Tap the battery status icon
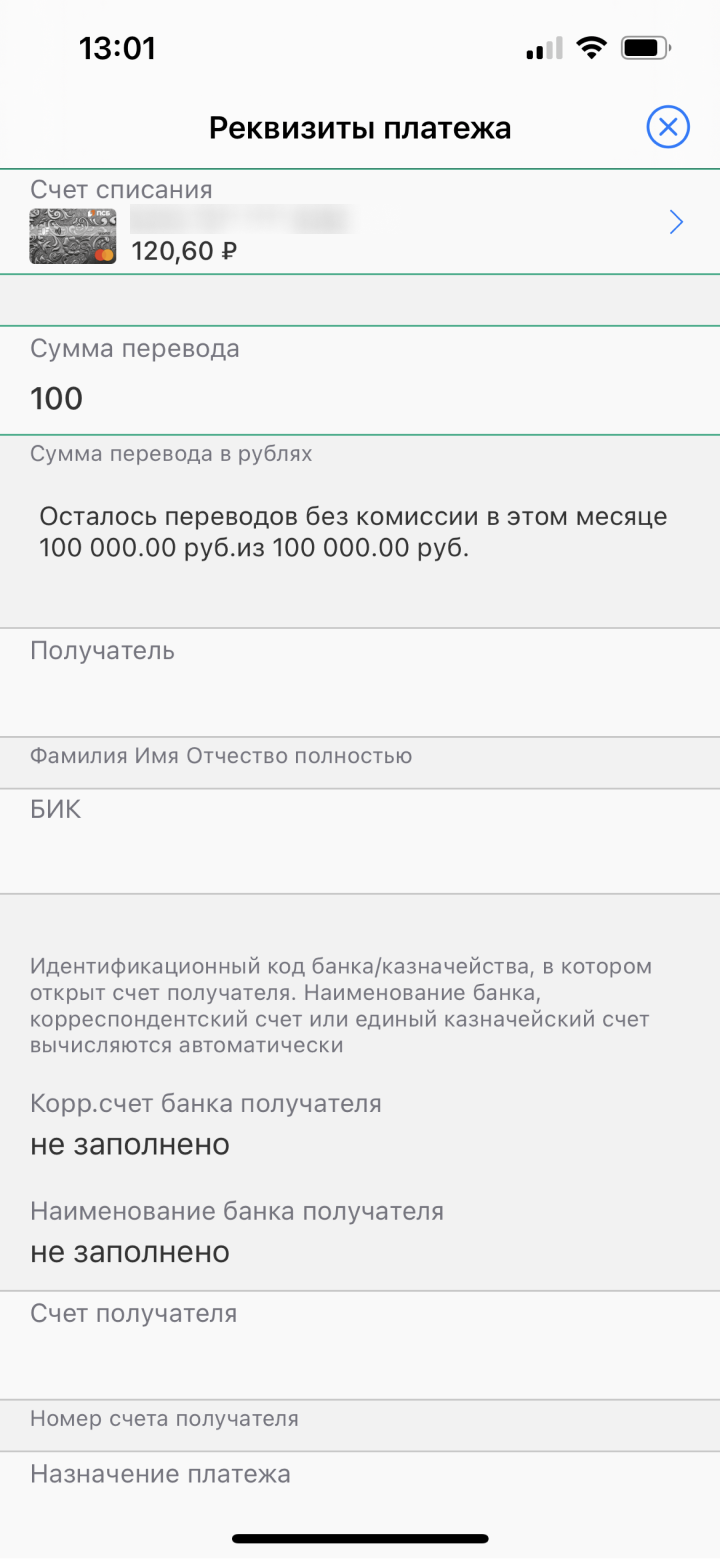This screenshot has width=720, height=1559. (646, 48)
